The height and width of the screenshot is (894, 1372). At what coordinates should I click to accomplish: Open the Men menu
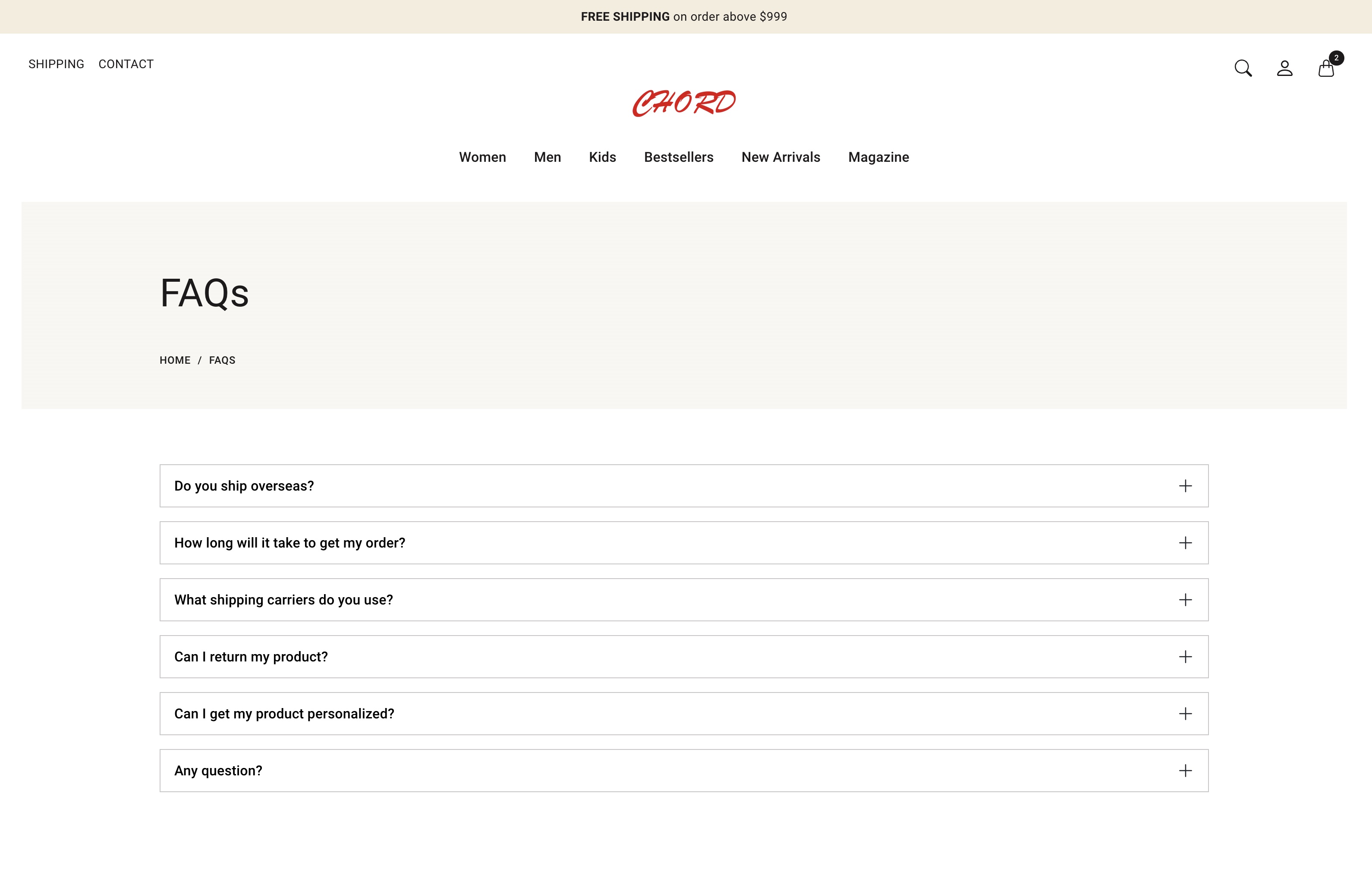pos(547,157)
